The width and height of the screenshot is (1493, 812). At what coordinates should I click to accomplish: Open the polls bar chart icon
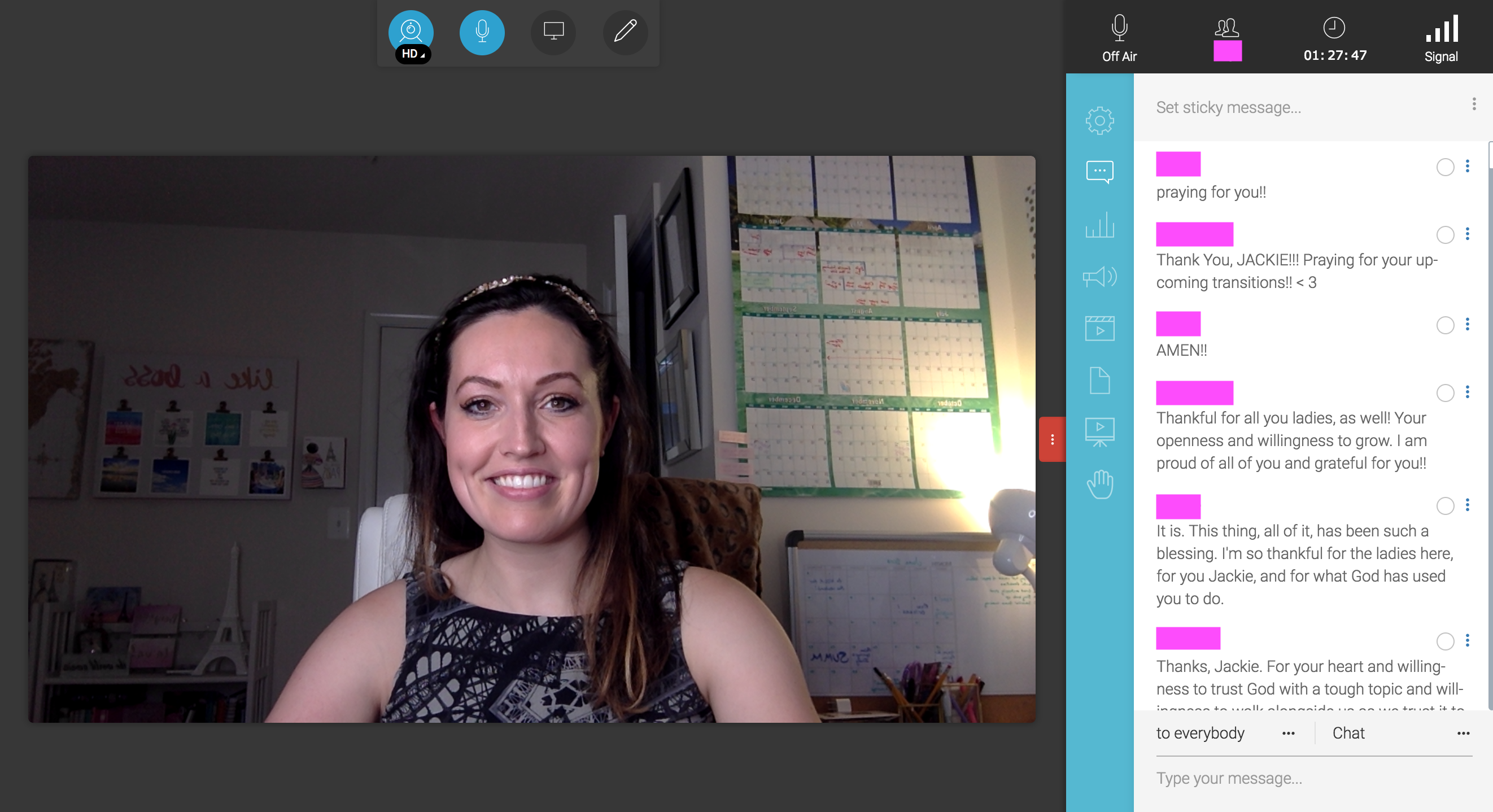click(1099, 225)
